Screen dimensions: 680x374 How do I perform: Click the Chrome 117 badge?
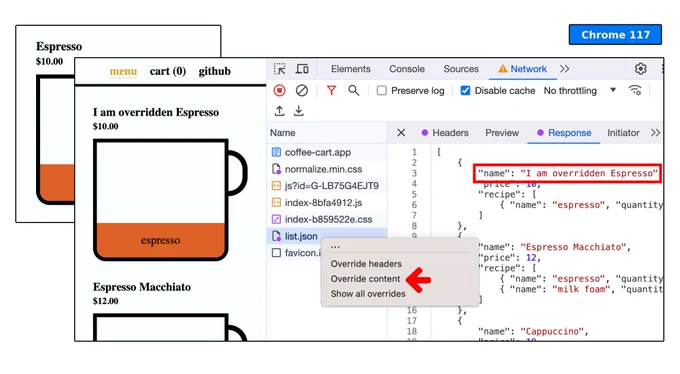coord(615,35)
